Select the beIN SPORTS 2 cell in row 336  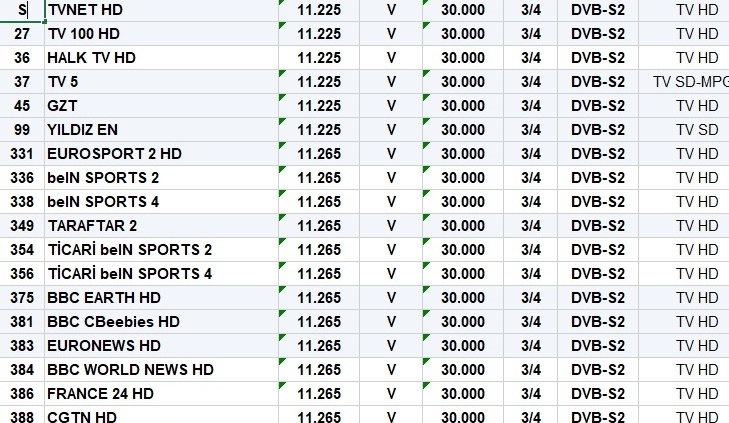click(x=162, y=178)
